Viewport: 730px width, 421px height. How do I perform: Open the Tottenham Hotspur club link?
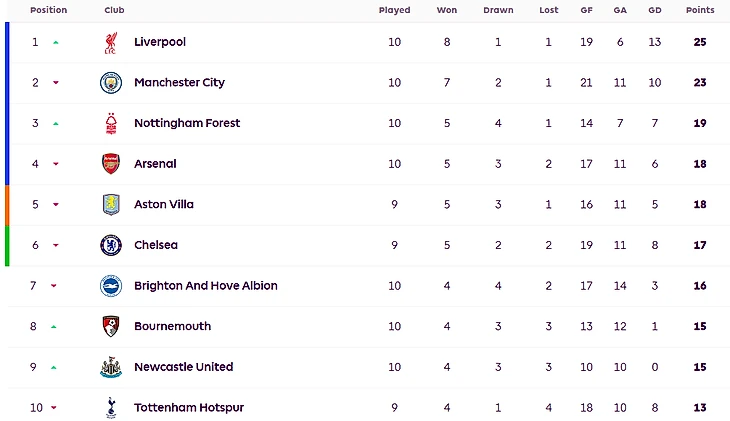(188, 407)
